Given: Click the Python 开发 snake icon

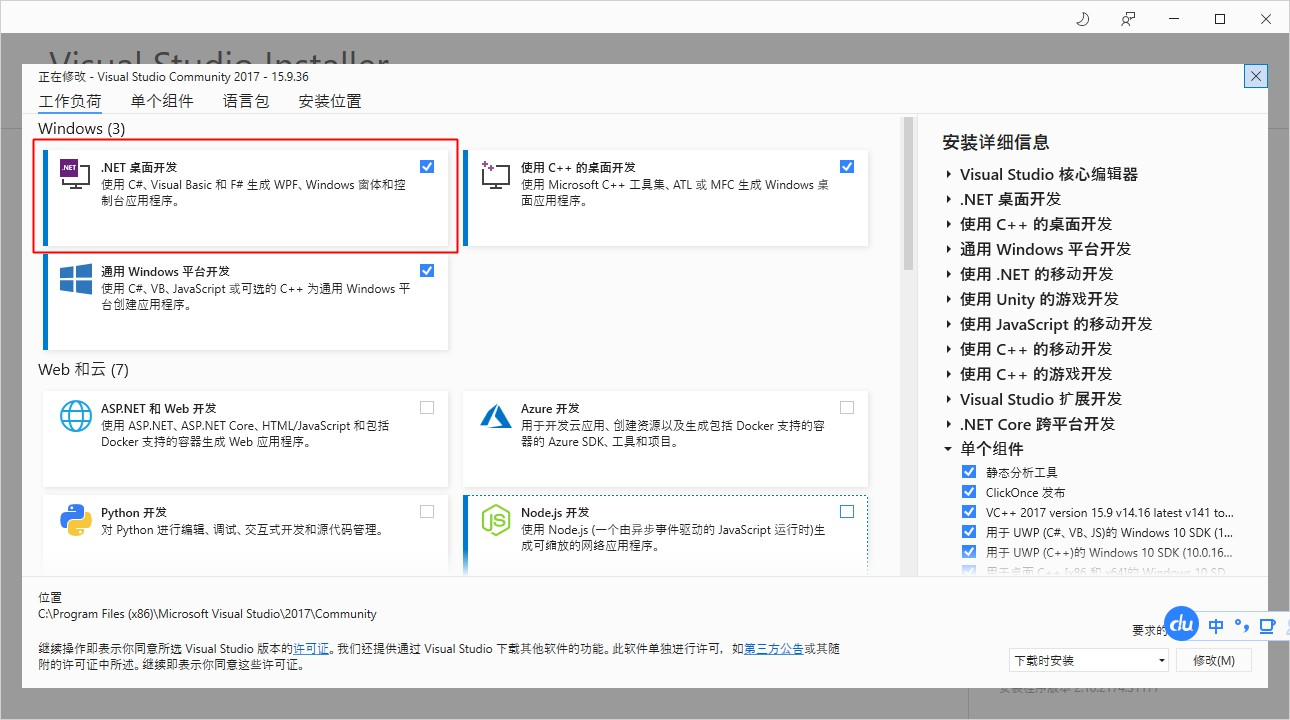Looking at the screenshot, I should click(x=75, y=520).
